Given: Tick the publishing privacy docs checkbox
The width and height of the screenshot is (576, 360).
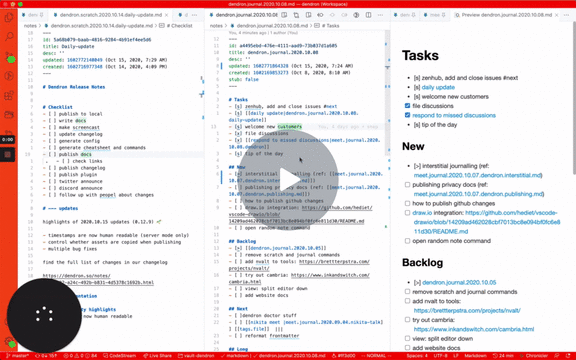Looking at the screenshot, I should coord(407,184).
